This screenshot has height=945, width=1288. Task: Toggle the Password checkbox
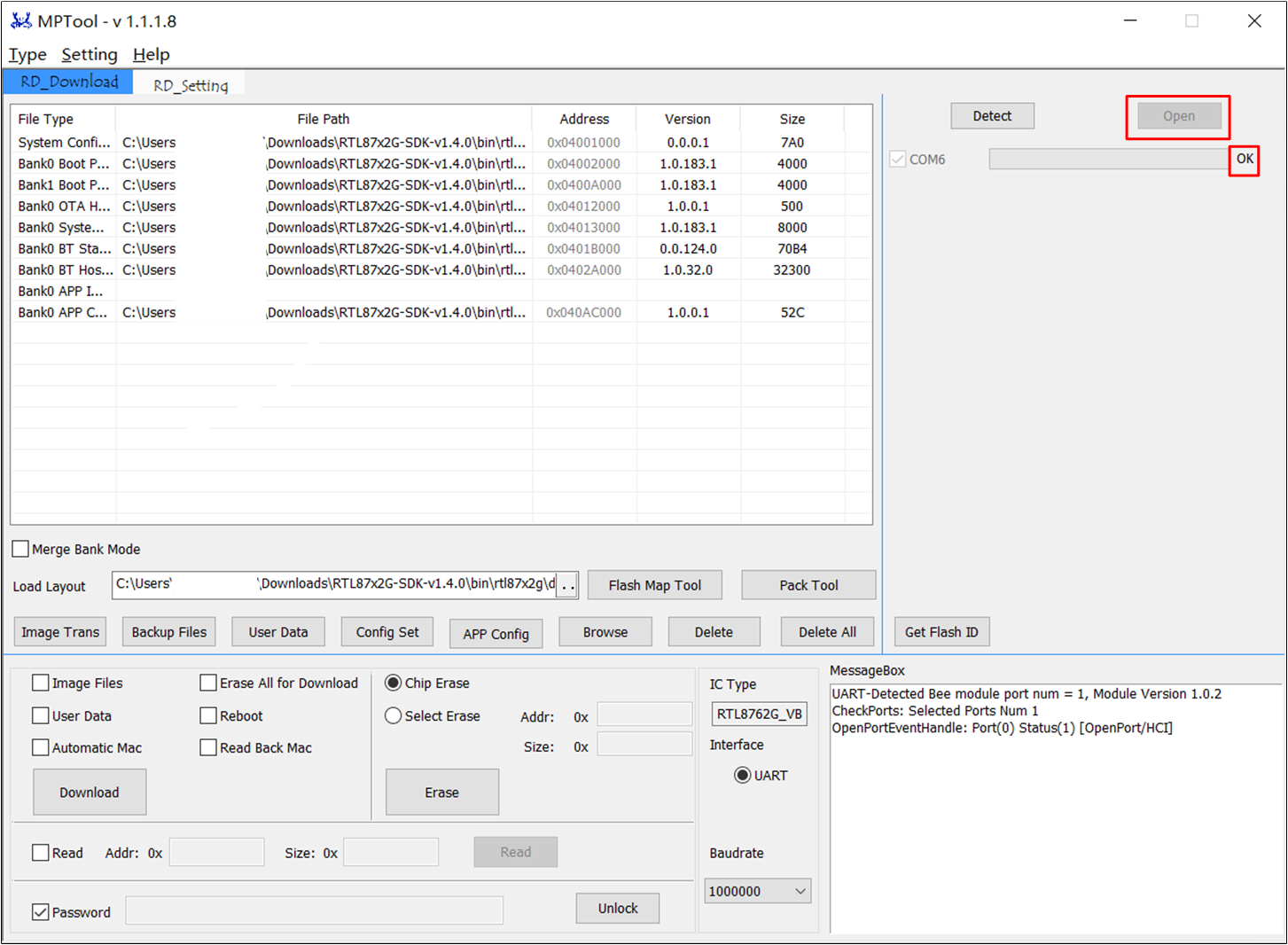41,912
